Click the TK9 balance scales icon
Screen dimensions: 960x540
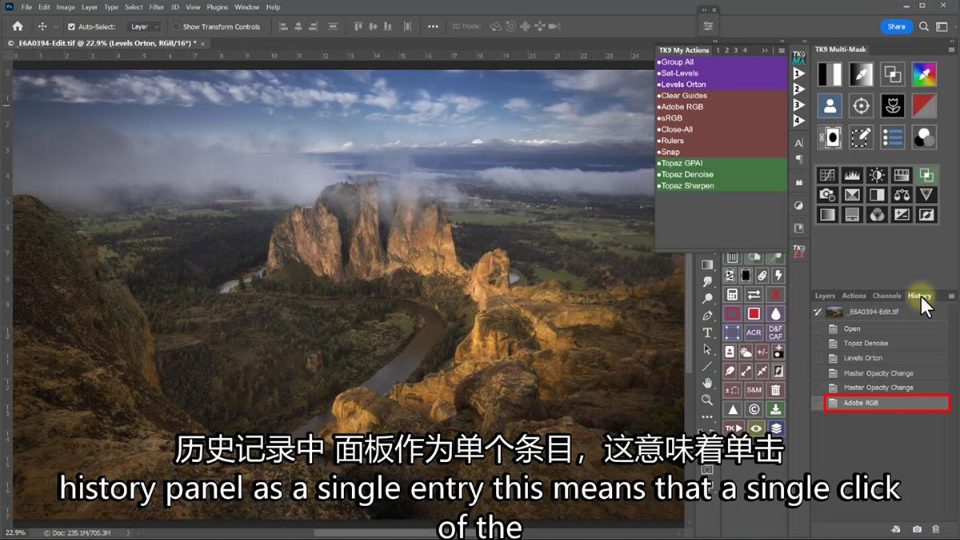(901, 195)
